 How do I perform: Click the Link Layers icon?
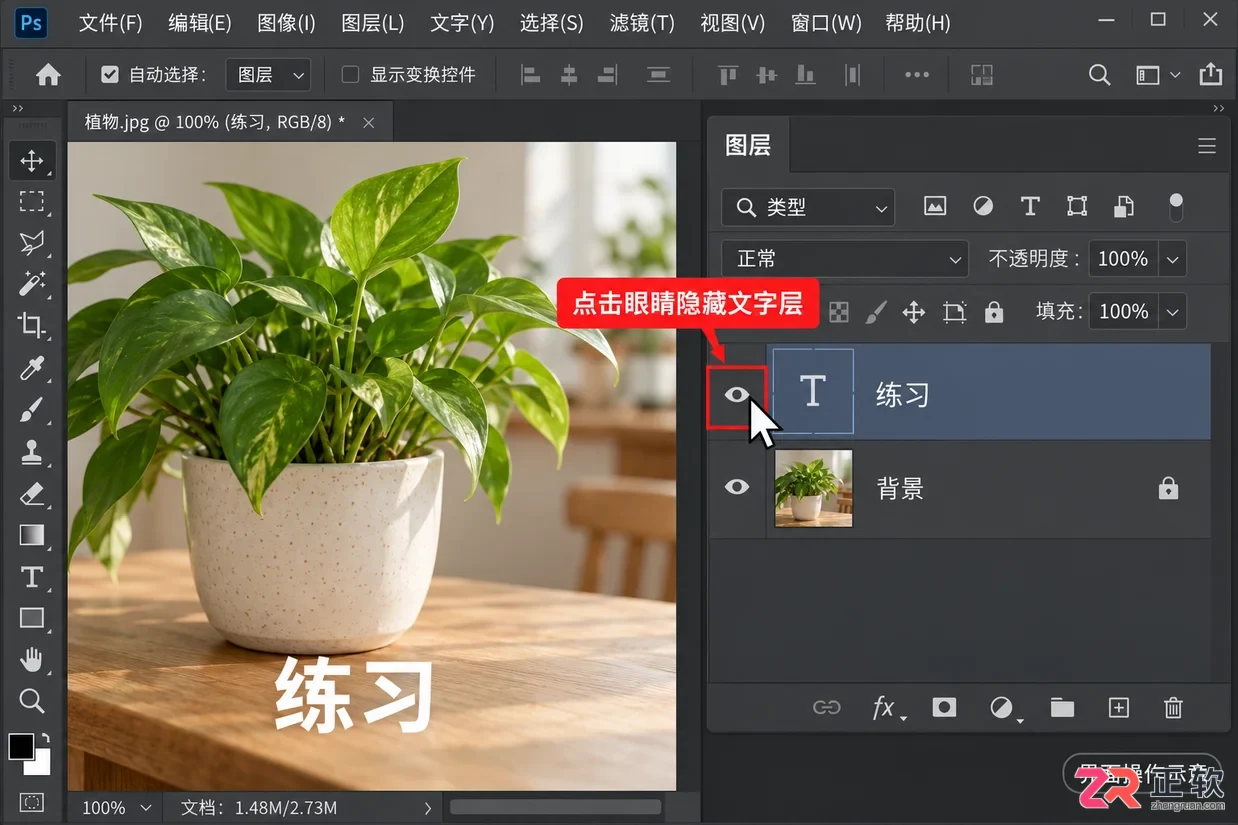pyautogui.click(x=827, y=708)
